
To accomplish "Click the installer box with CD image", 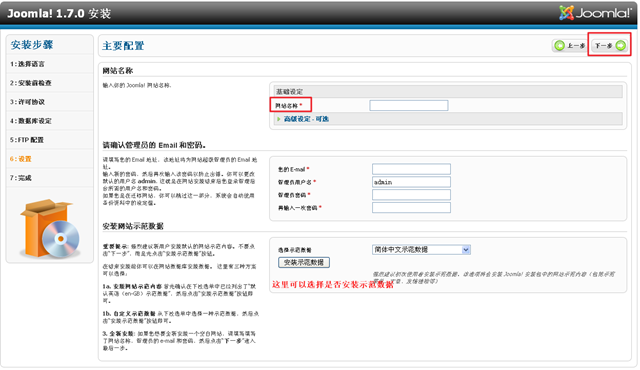I will 50,228.
